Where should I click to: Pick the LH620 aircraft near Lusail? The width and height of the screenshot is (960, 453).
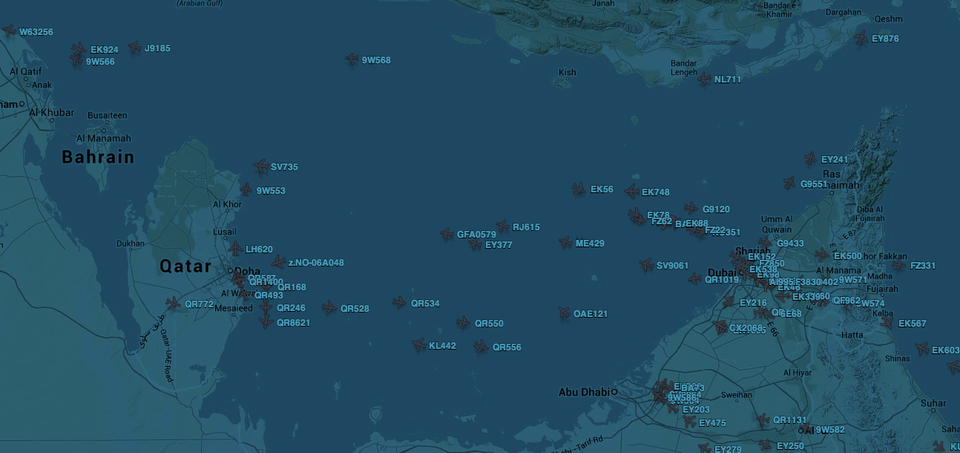tap(235, 249)
